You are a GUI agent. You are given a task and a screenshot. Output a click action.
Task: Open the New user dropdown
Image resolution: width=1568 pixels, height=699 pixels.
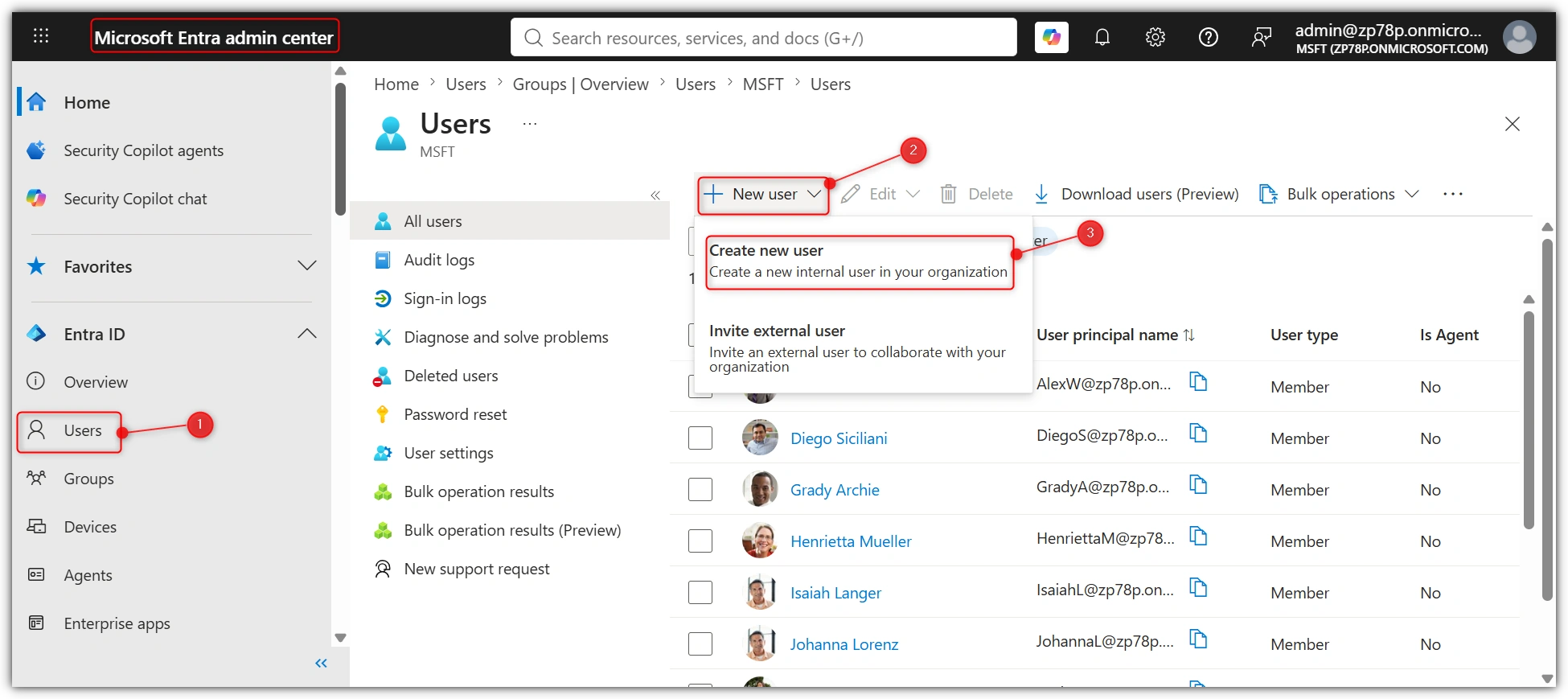[x=762, y=195]
